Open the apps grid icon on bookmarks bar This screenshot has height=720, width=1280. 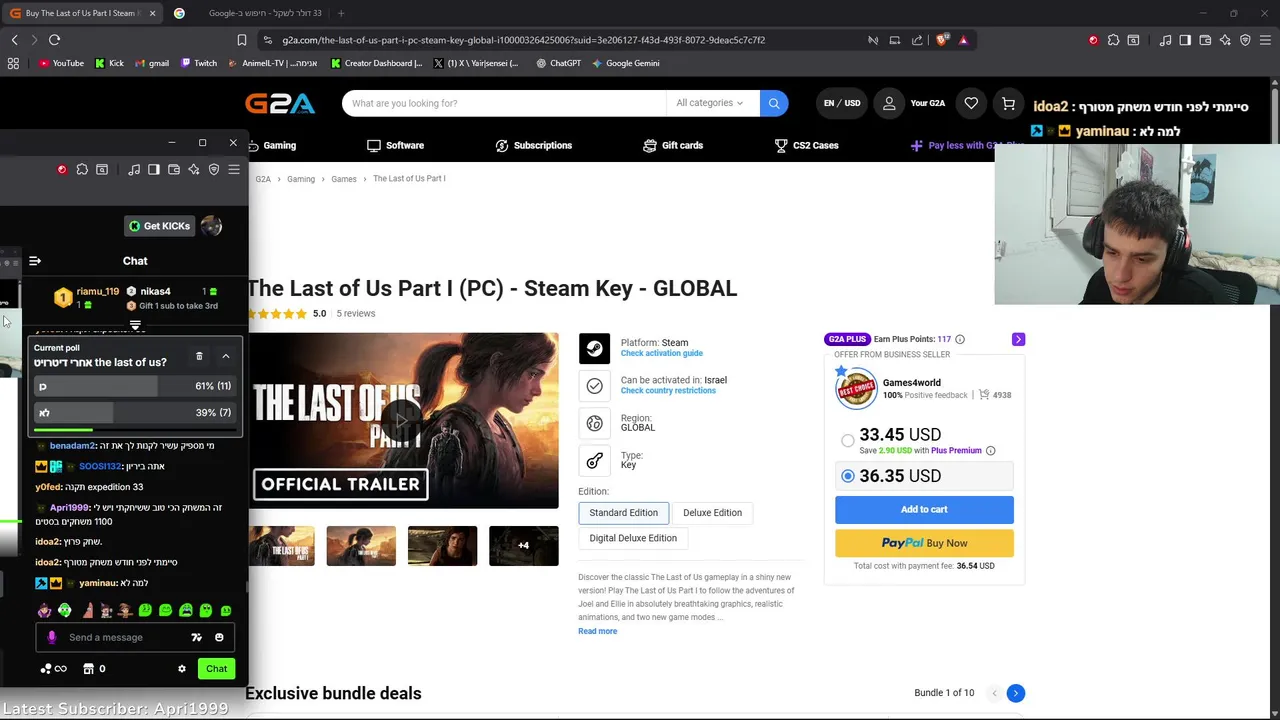pos(13,63)
